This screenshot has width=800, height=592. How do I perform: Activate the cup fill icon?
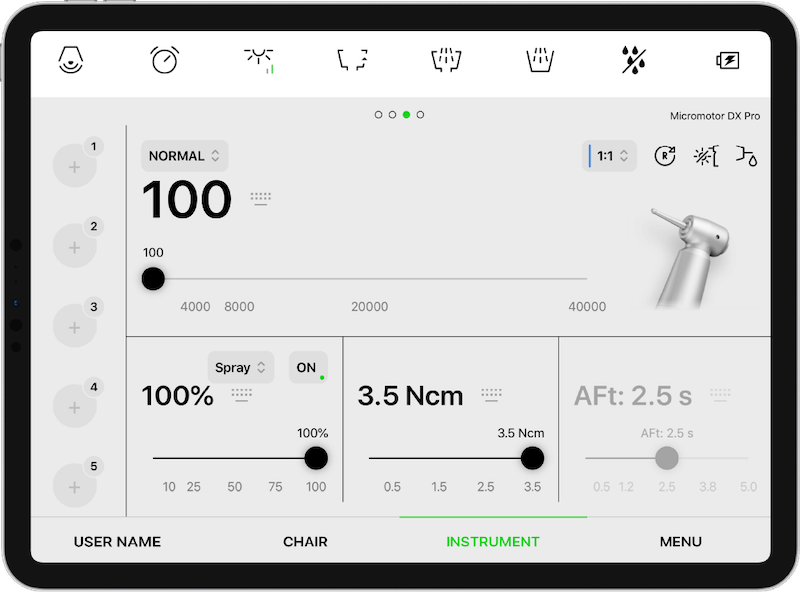click(540, 60)
